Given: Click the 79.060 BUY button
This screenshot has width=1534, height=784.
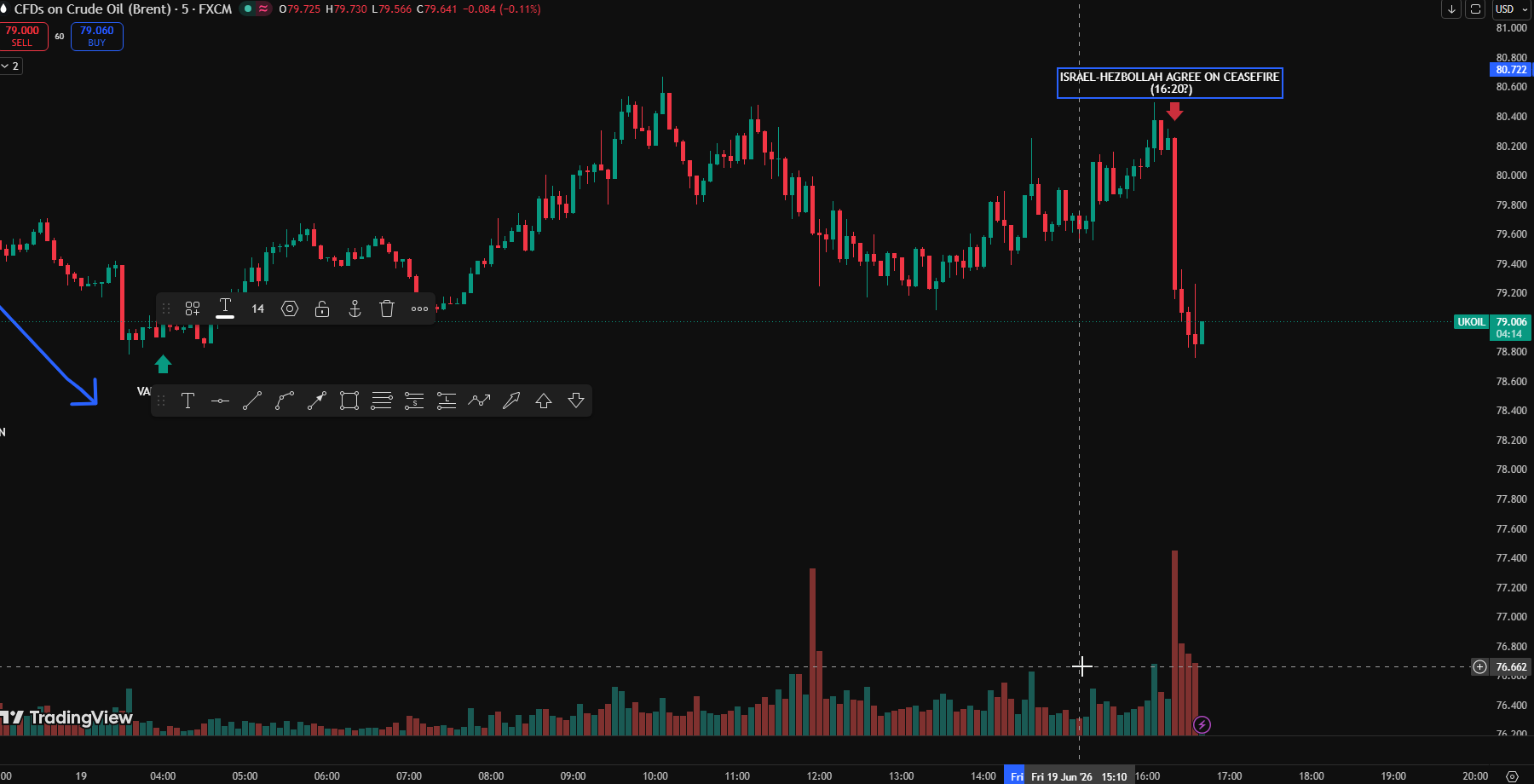Looking at the screenshot, I should pyautogui.click(x=97, y=36).
